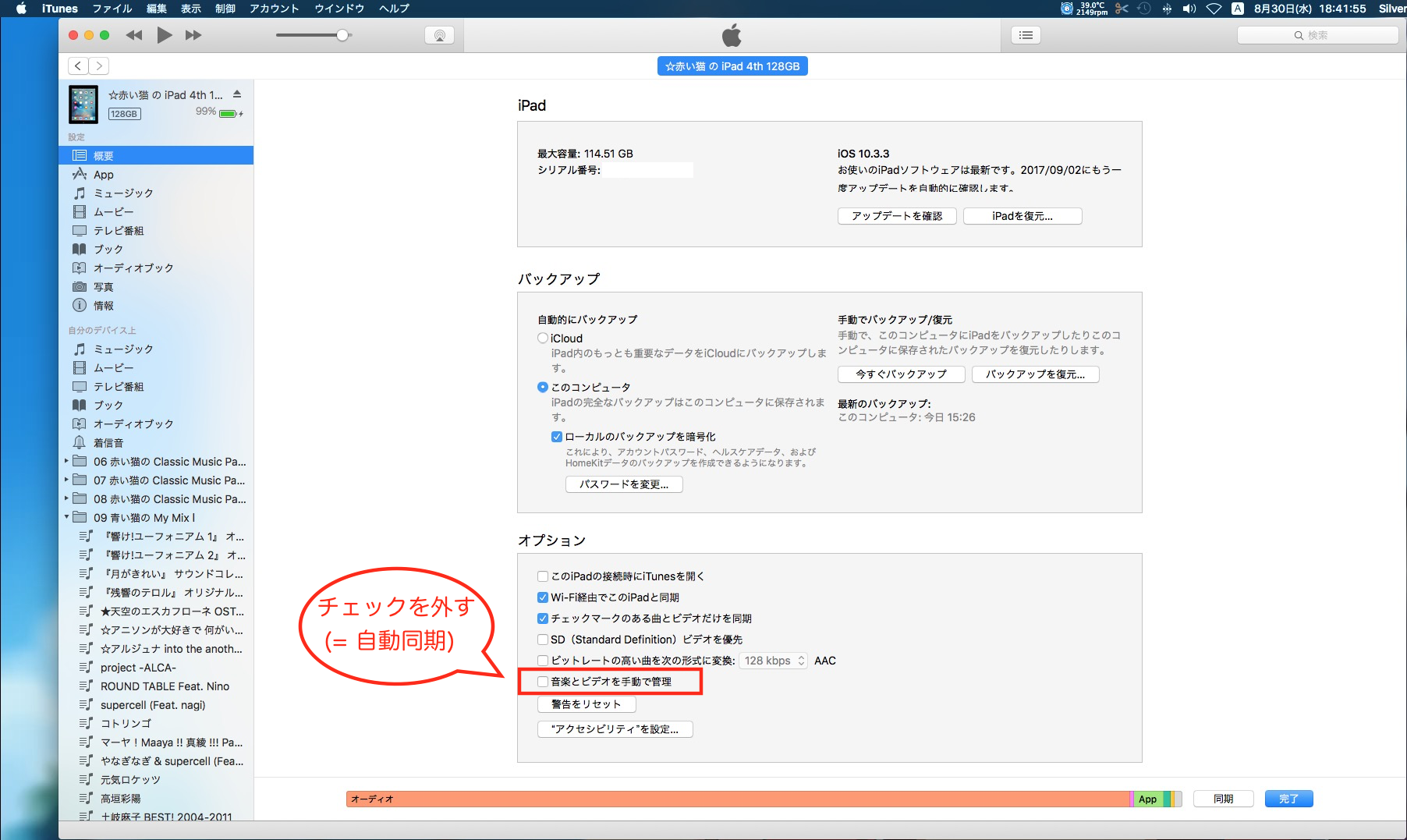Viewport: 1407px width, 840px height.
Task: Click the パスワードを変更... button
Action: 624,484
